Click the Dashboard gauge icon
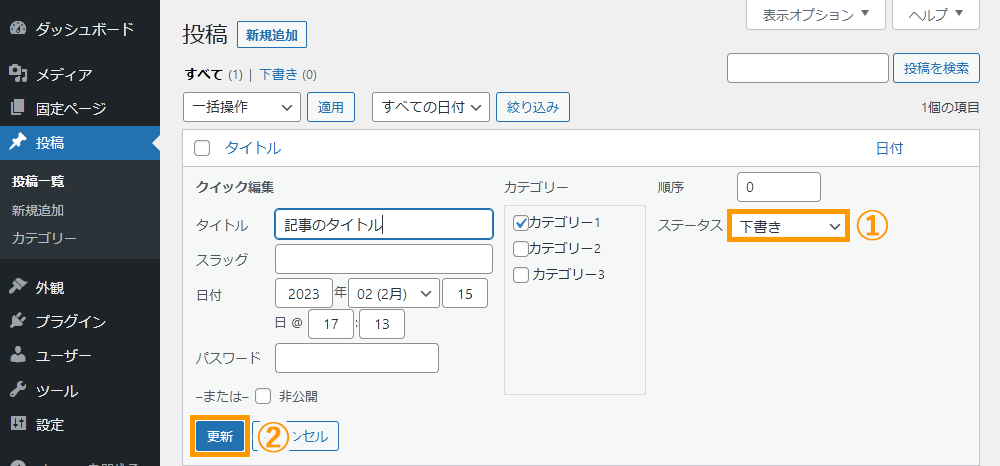Viewport: 1000px width, 466px height. coord(18,29)
